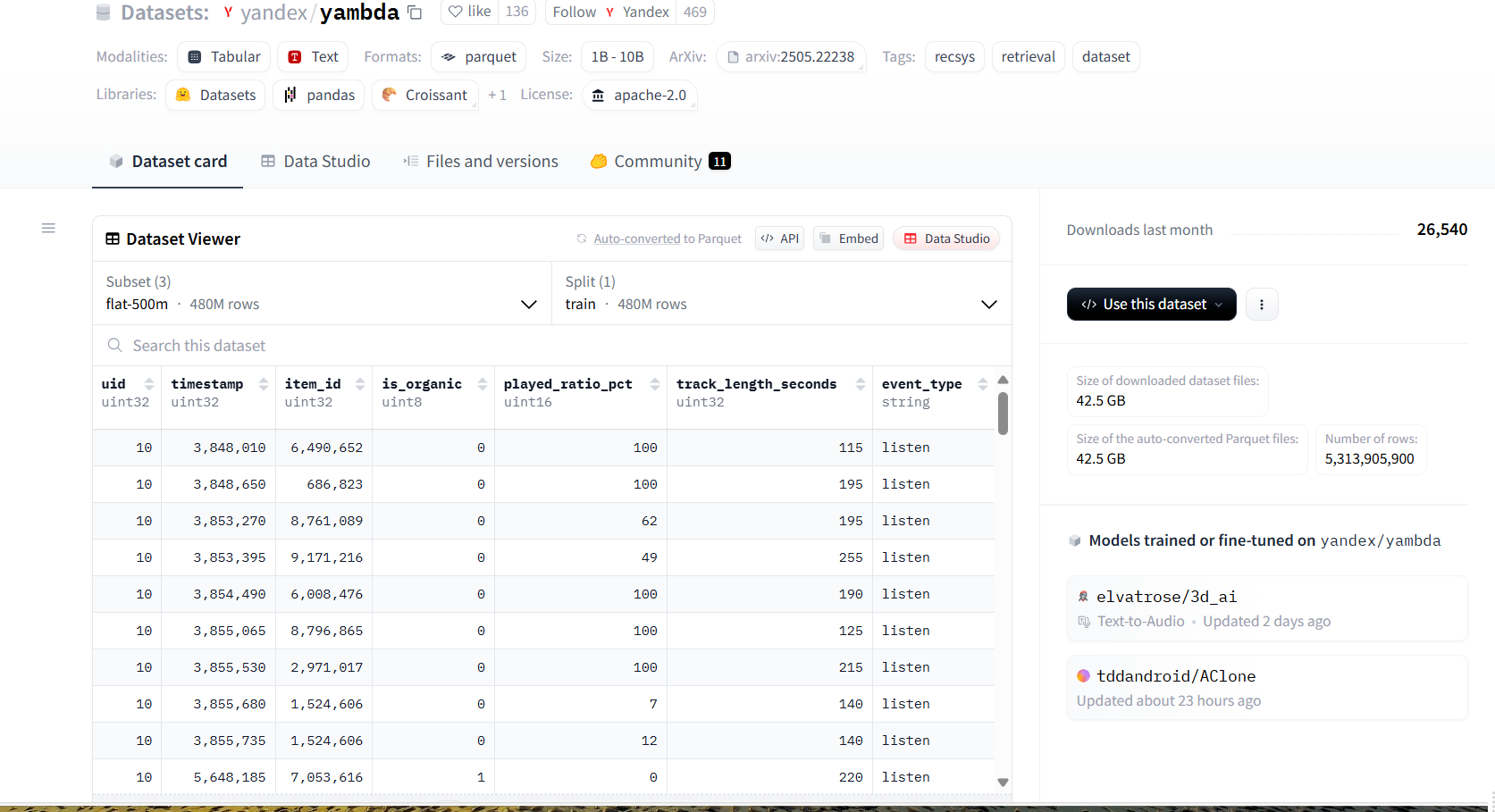This screenshot has width=1495, height=812.
Task: Click the like count 136
Action: pyautogui.click(x=517, y=12)
